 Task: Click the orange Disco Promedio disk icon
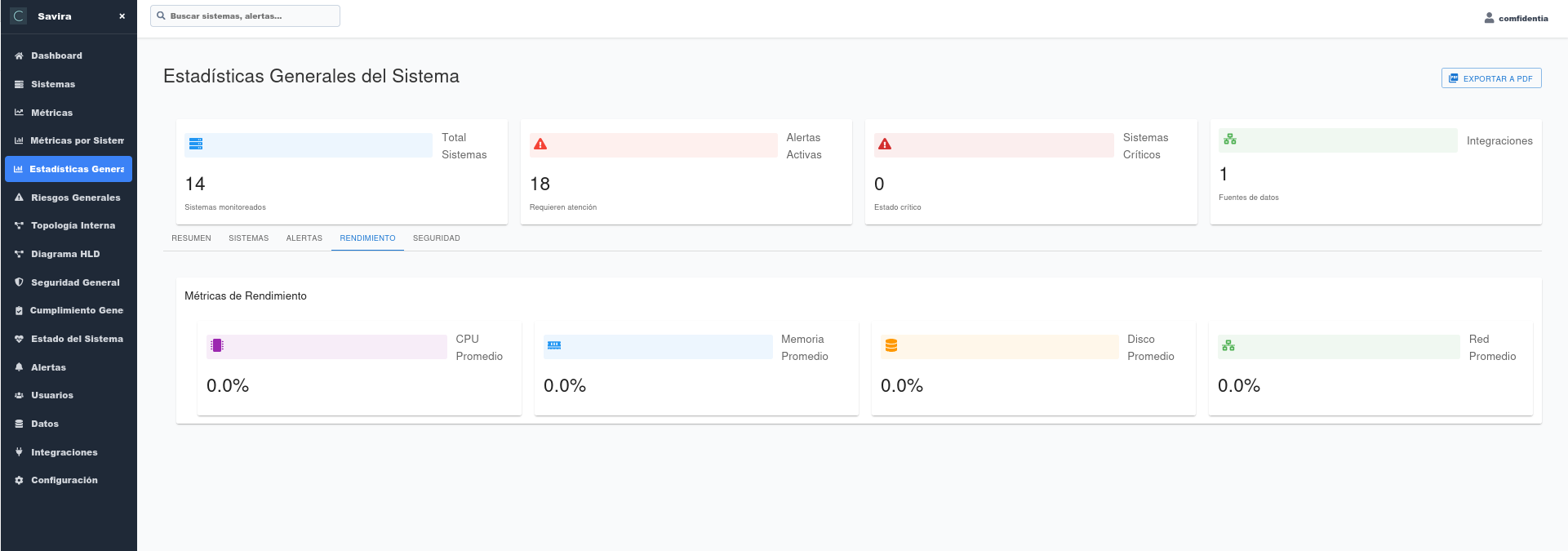tap(891, 346)
